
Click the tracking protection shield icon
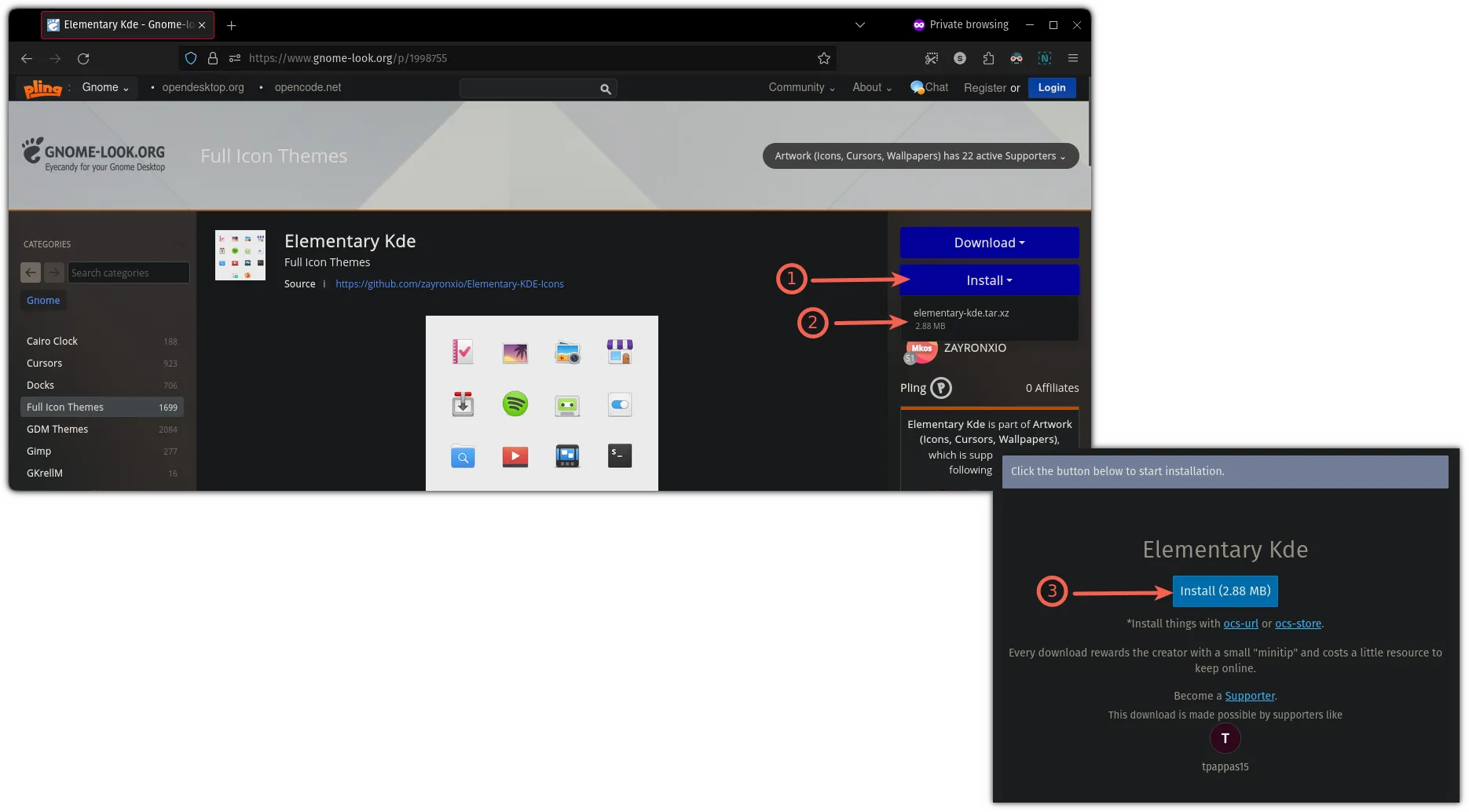point(190,58)
